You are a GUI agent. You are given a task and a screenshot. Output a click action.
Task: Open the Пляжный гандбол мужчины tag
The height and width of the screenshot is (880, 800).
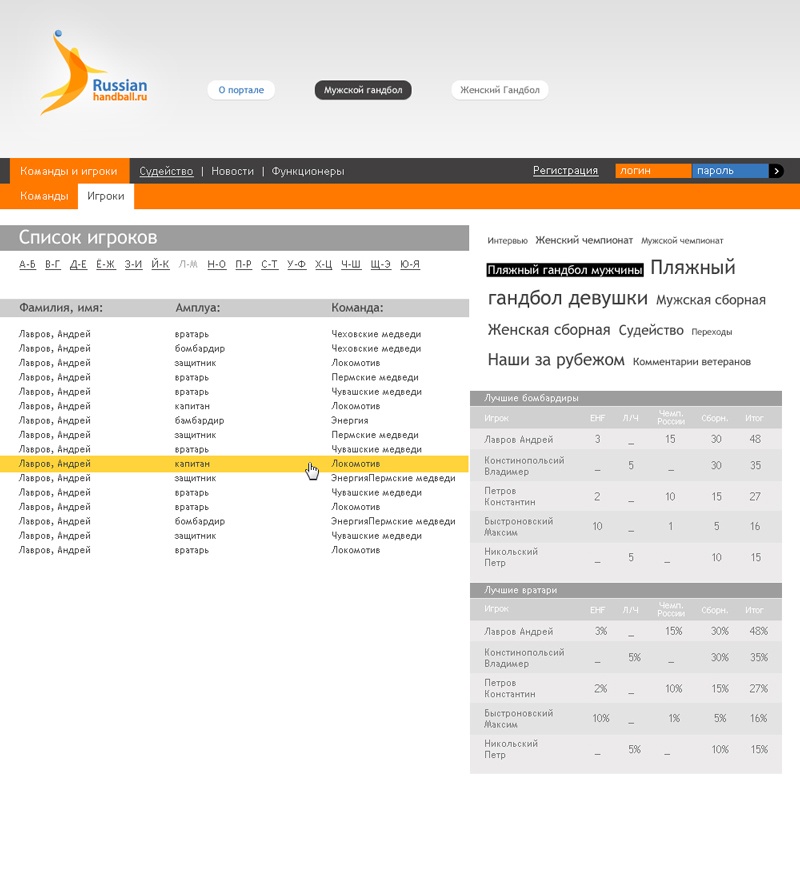[564, 271]
